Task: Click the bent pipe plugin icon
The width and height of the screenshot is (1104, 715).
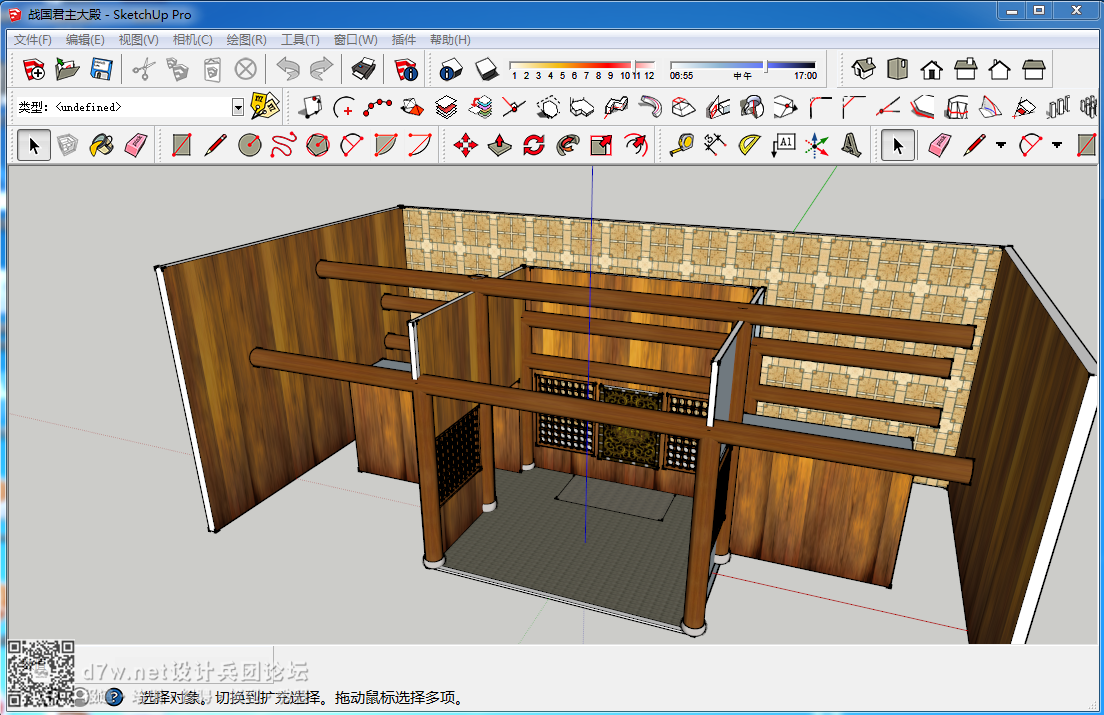Action: [x=650, y=107]
